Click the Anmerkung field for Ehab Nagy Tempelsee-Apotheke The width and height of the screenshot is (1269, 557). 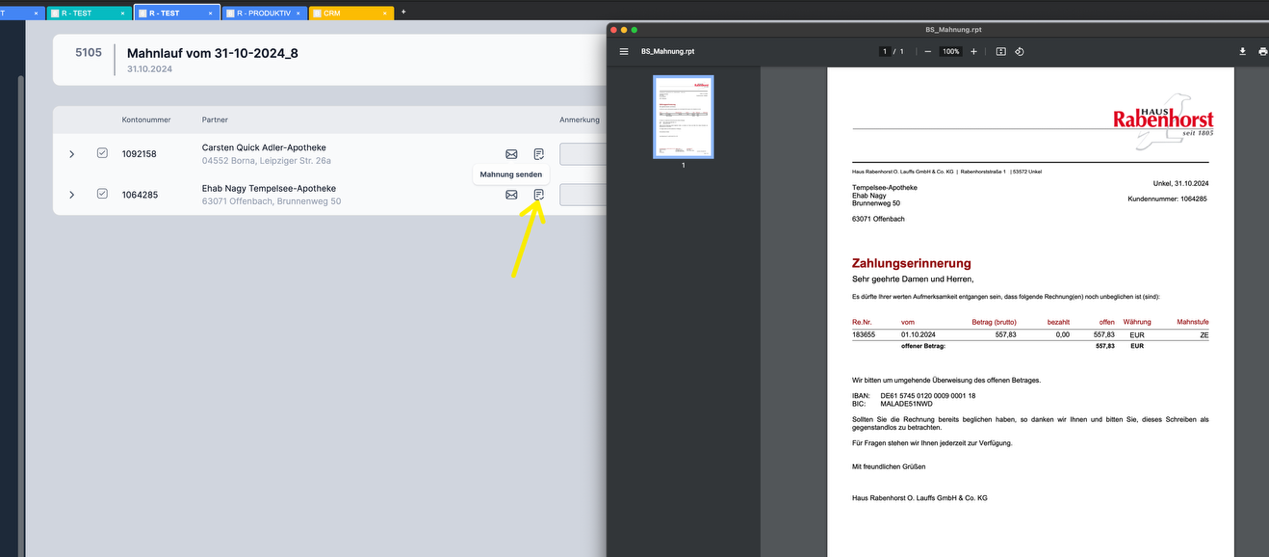pyautogui.click(x=583, y=194)
